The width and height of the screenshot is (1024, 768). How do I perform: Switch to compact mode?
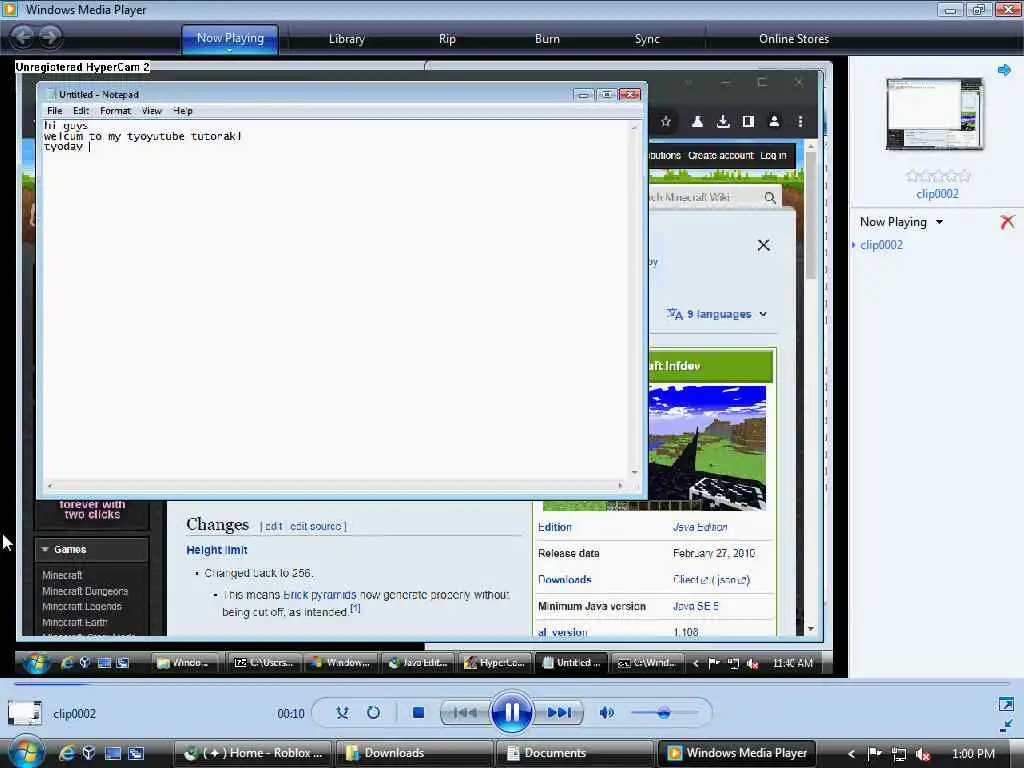click(1006, 726)
